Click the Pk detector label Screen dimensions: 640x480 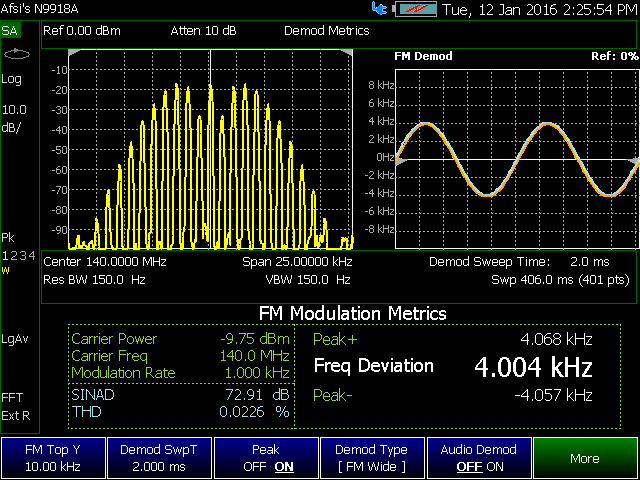[8, 238]
